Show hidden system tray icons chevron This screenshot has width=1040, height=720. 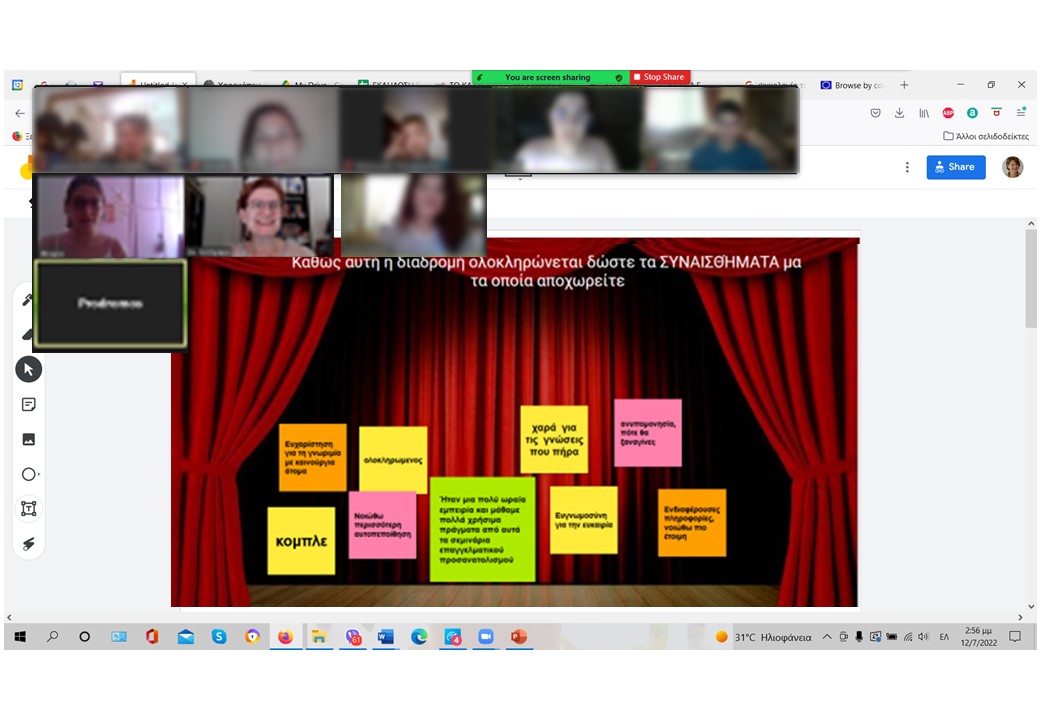[x=827, y=637]
